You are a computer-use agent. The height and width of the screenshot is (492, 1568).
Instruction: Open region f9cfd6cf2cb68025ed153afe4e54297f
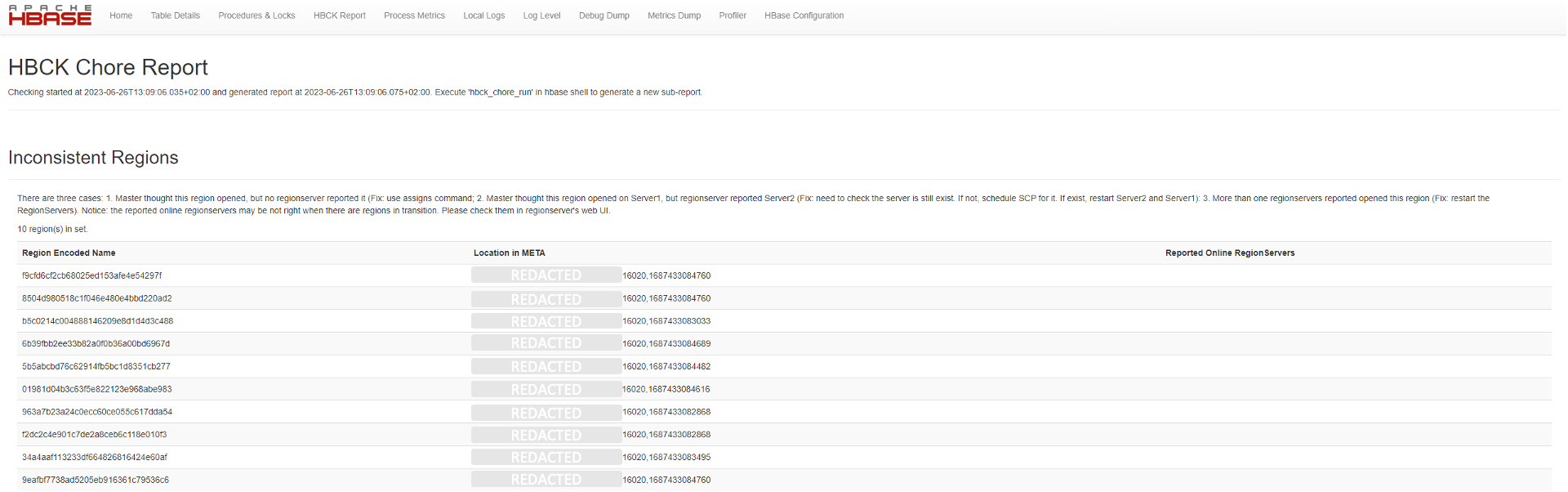(92, 275)
